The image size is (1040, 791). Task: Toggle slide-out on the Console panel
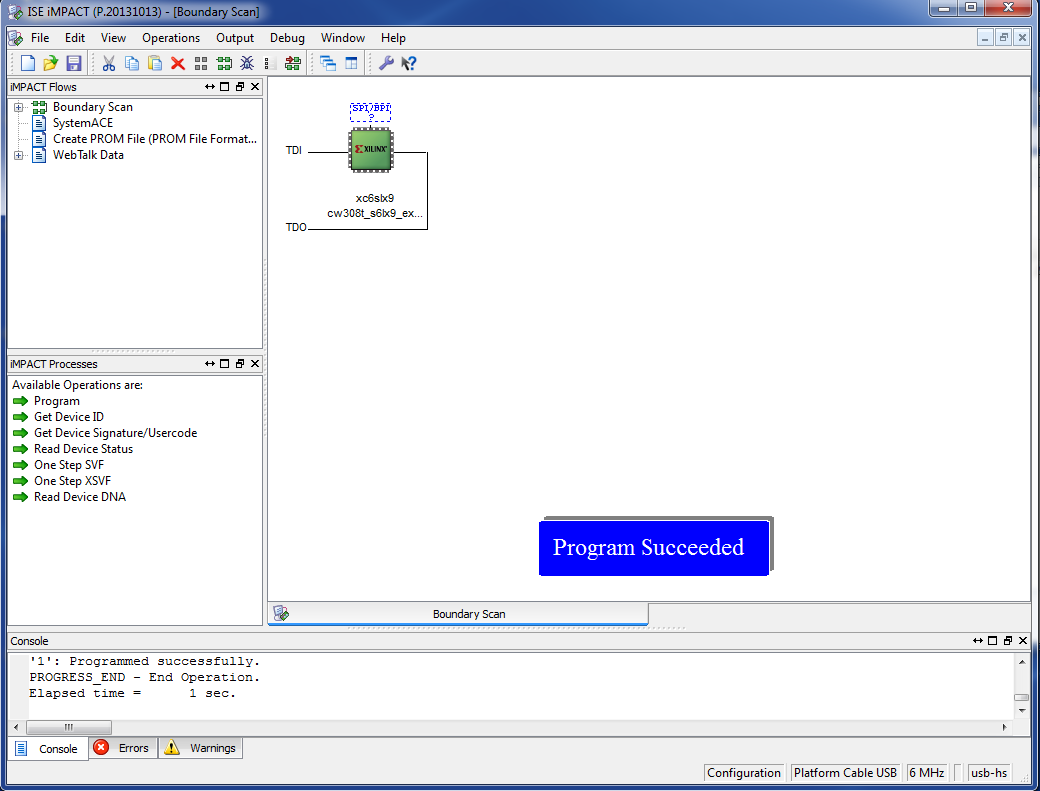[978, 640]
